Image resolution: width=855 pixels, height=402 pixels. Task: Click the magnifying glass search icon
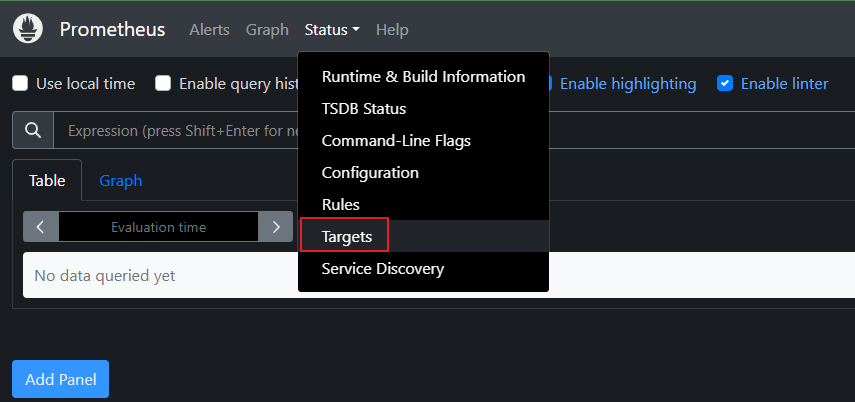(x=33, y=130)
